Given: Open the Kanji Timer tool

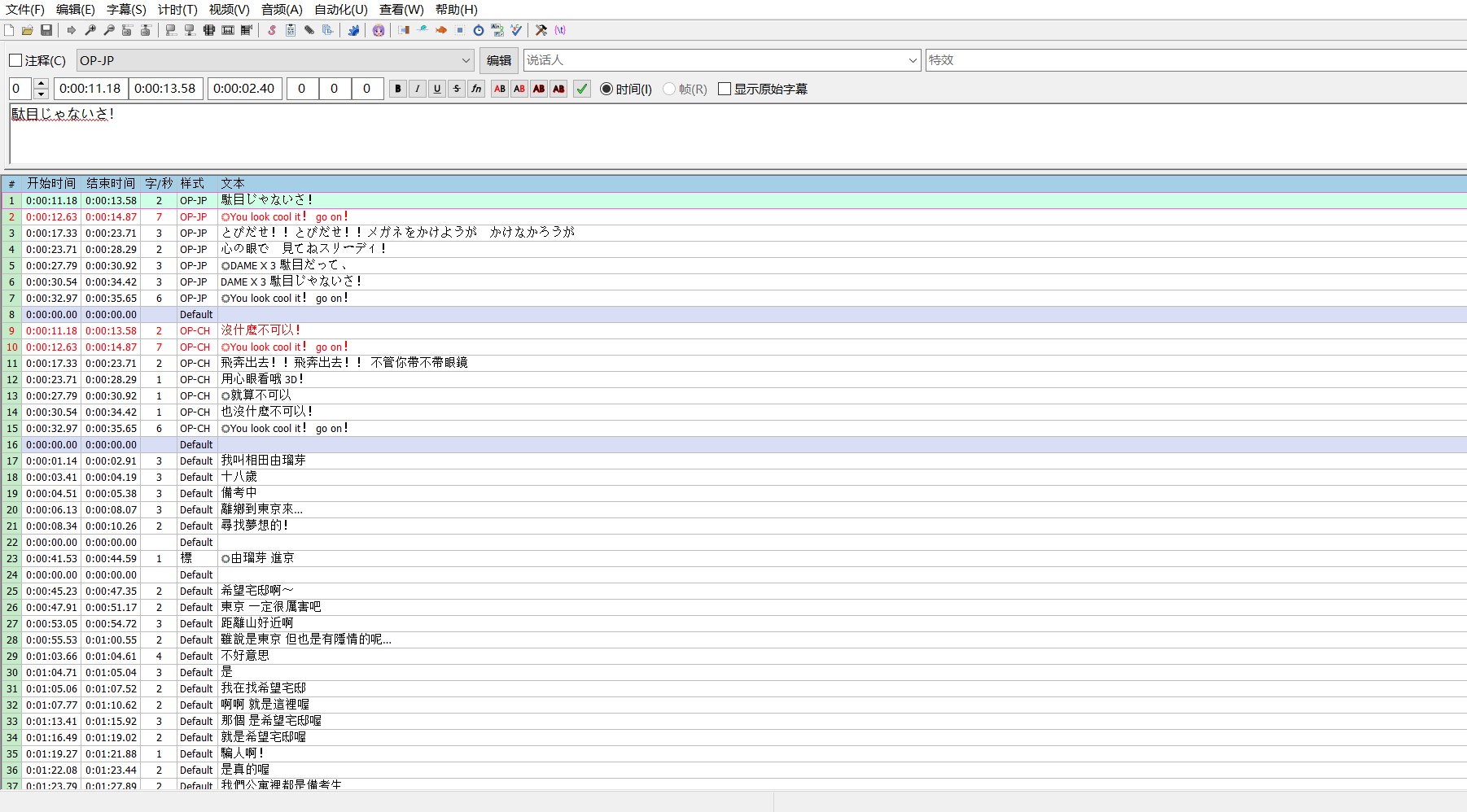Looking at the screenshot, I should click(x=497, y=30).
